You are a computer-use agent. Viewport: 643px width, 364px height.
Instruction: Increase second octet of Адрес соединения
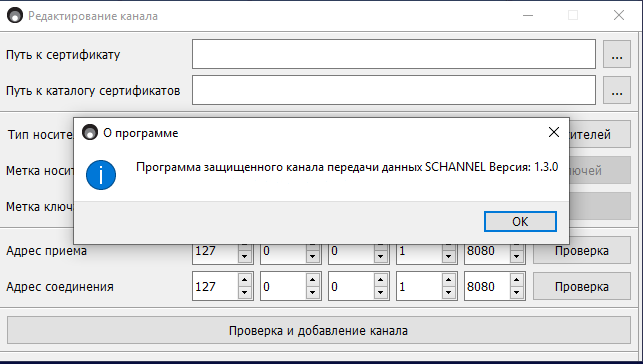click(312, 280)
